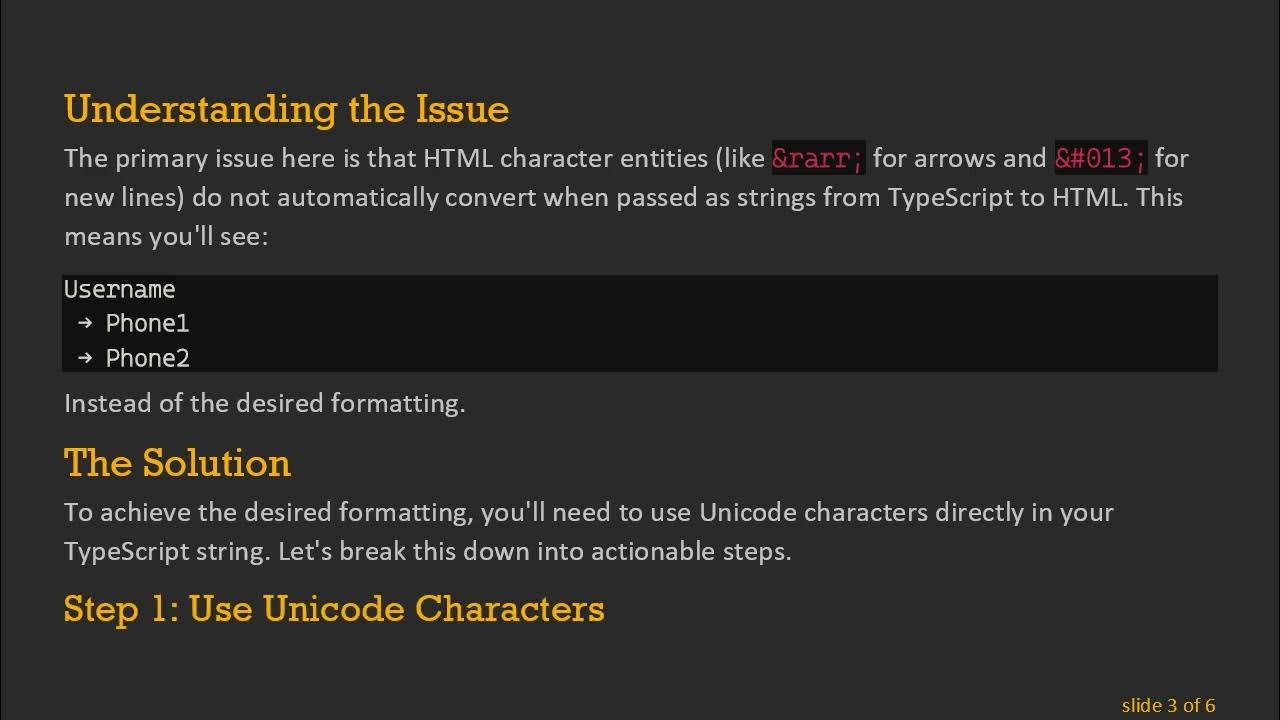Click the "slide 3 of 6" counter

[1168, 706]
